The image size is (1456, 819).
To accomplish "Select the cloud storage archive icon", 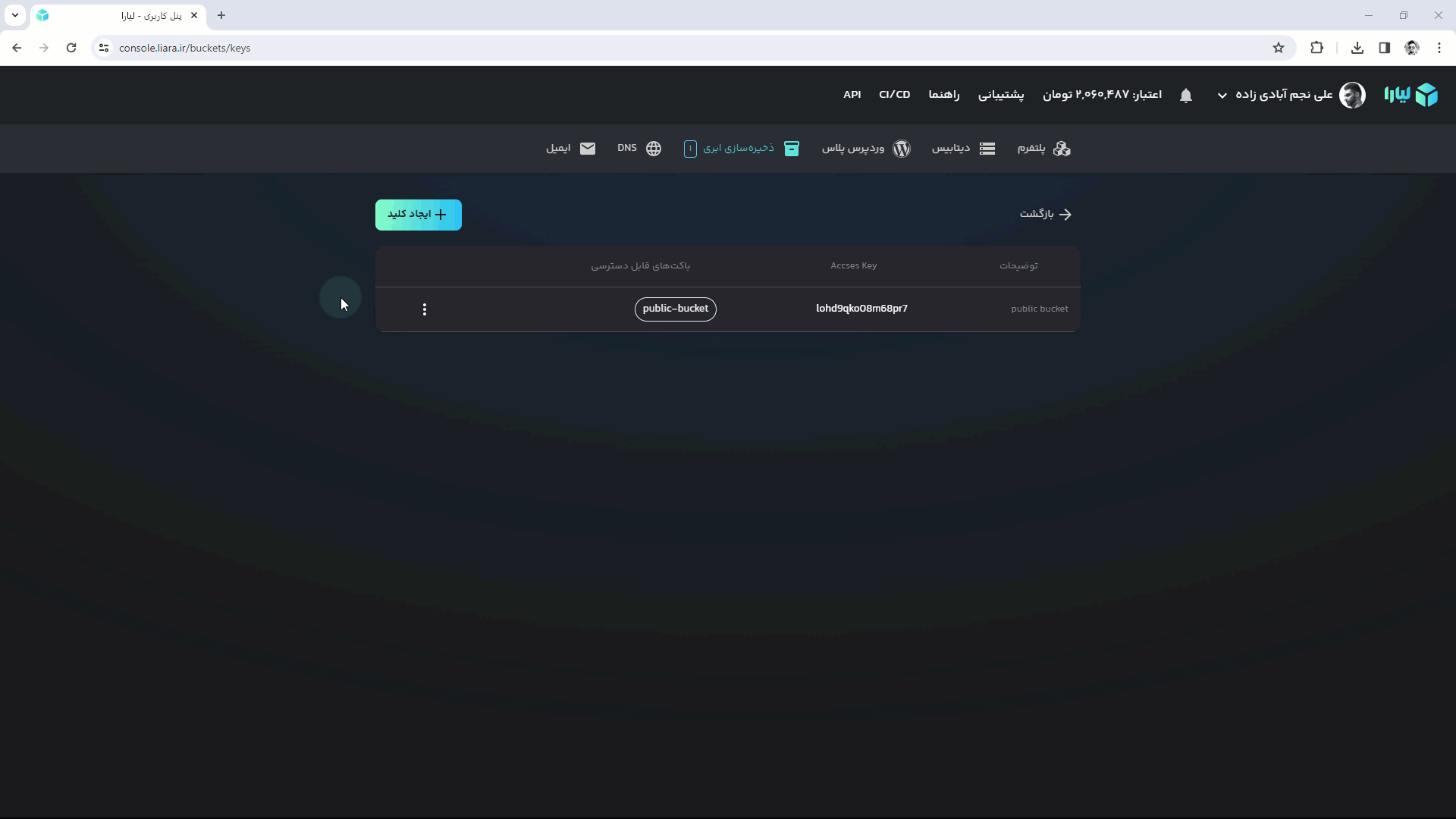I will pyautogui.click(x=792, y=149).
